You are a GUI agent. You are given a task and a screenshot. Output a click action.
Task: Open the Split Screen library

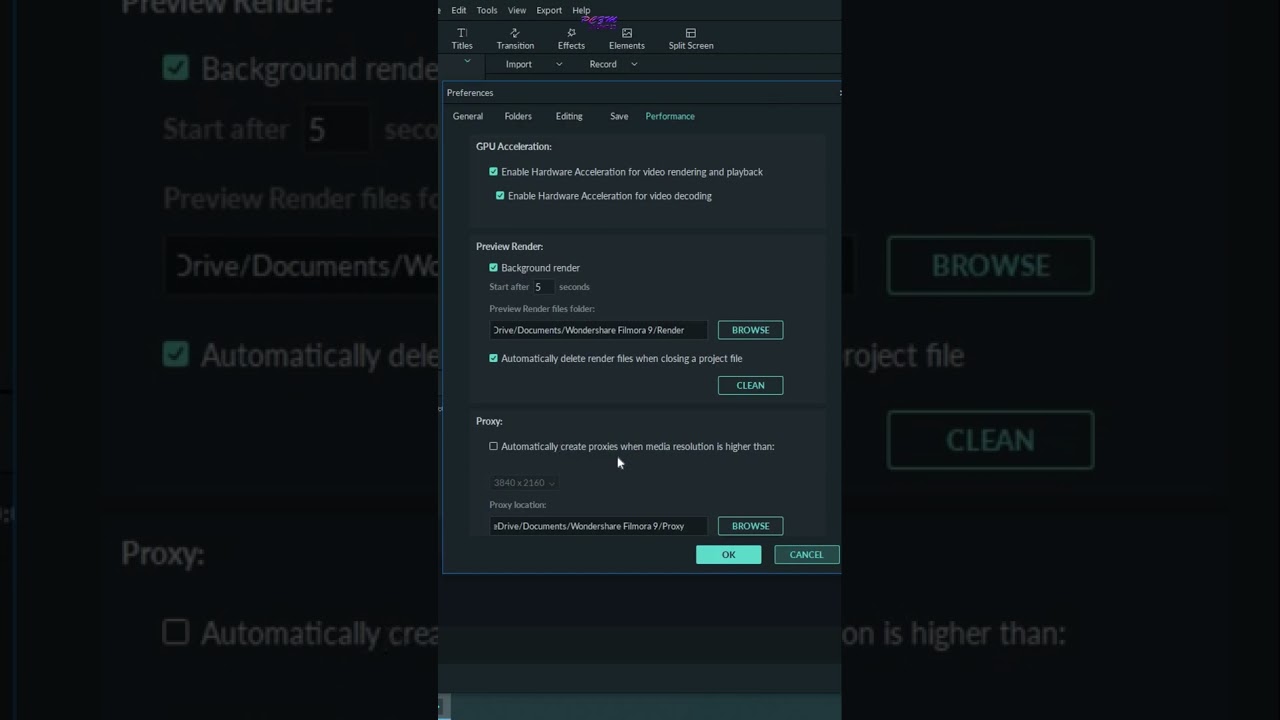tap(691, 39)
